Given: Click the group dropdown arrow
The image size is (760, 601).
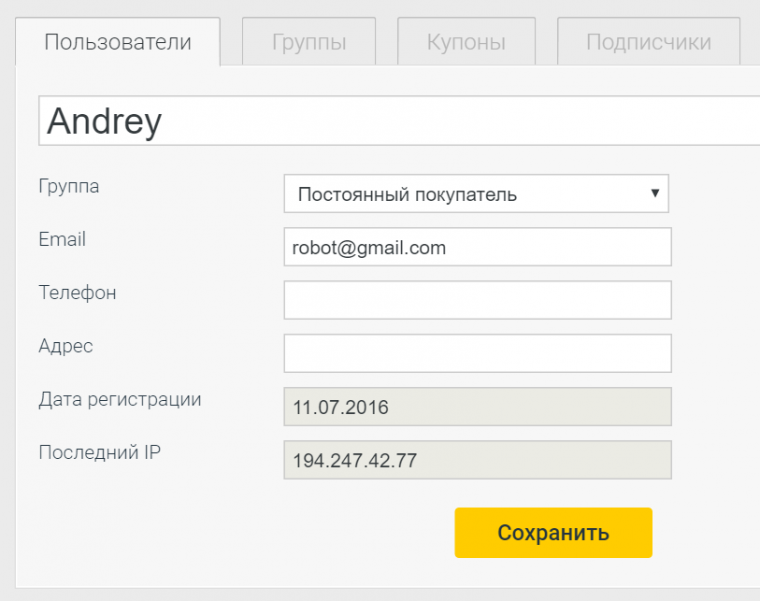Looking at the screenshot, I should point(655,193).
